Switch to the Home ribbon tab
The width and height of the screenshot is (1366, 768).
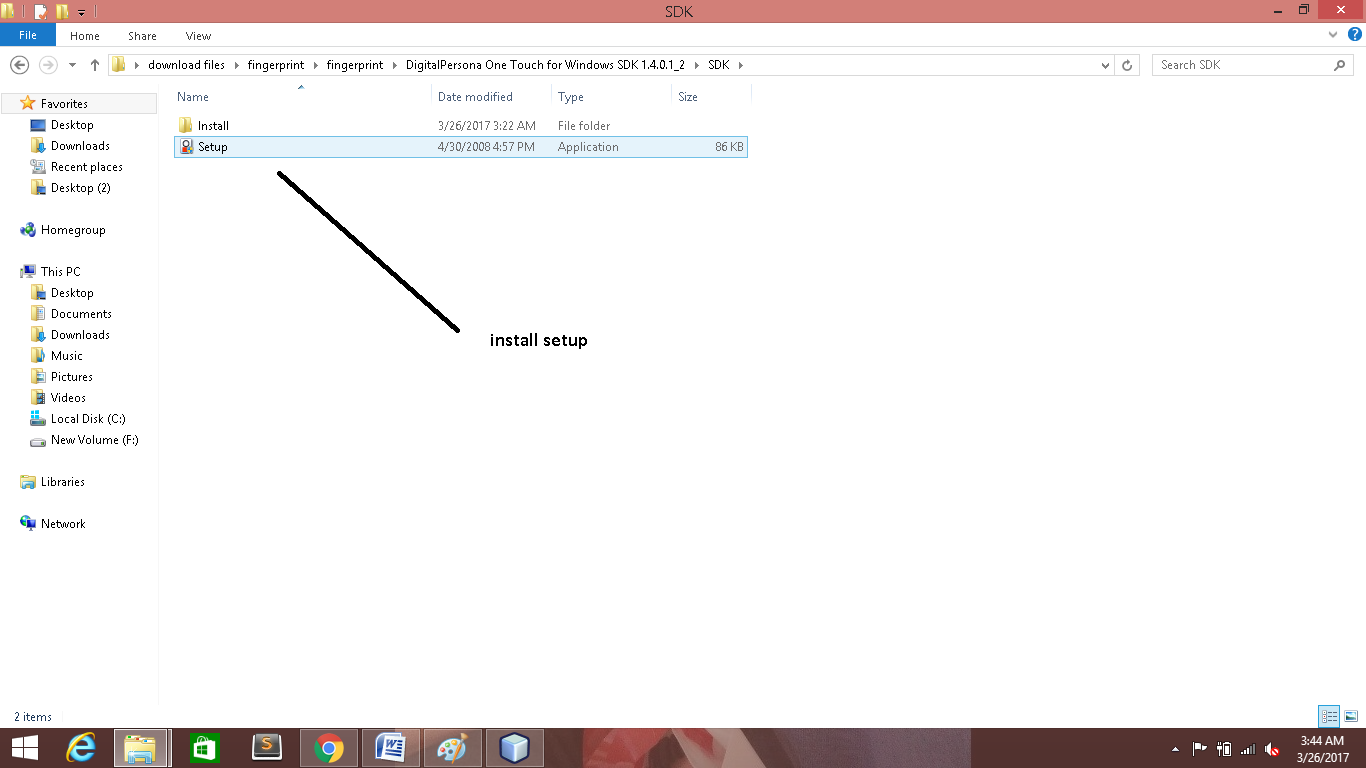click(85, 36)
